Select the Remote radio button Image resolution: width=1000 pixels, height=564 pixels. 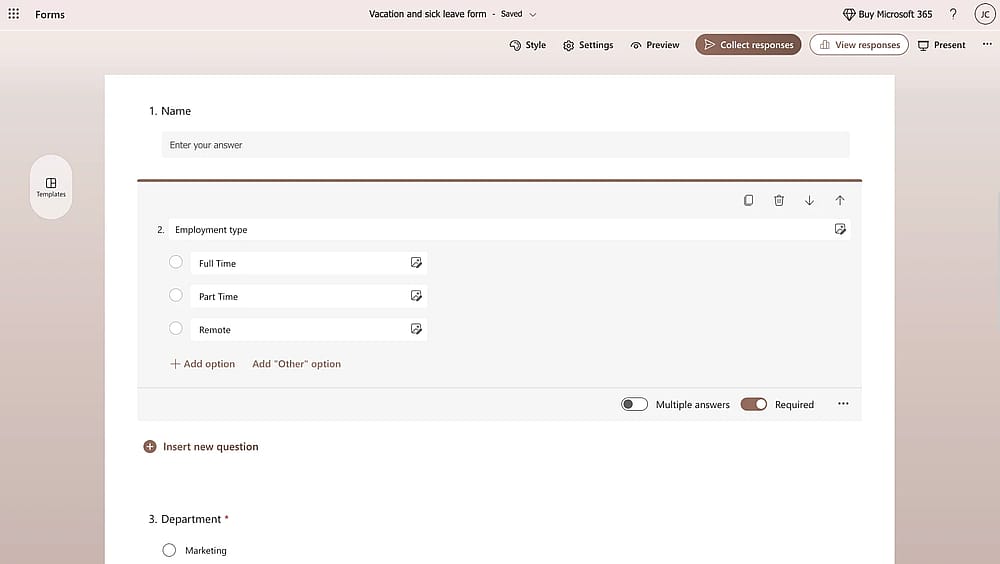tap(176, 329)
